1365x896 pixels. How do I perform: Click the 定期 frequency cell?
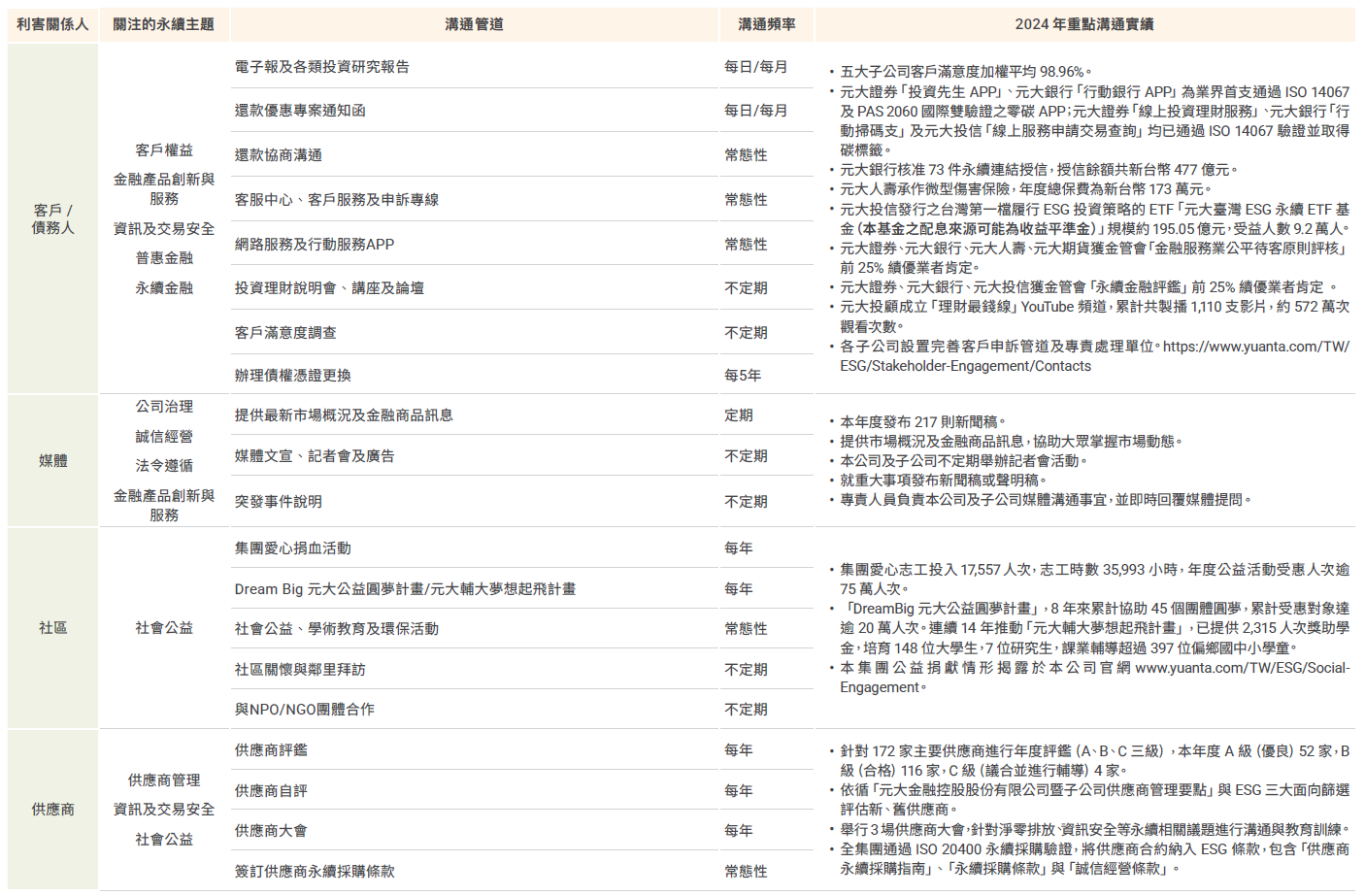click(x=739, y=415)
